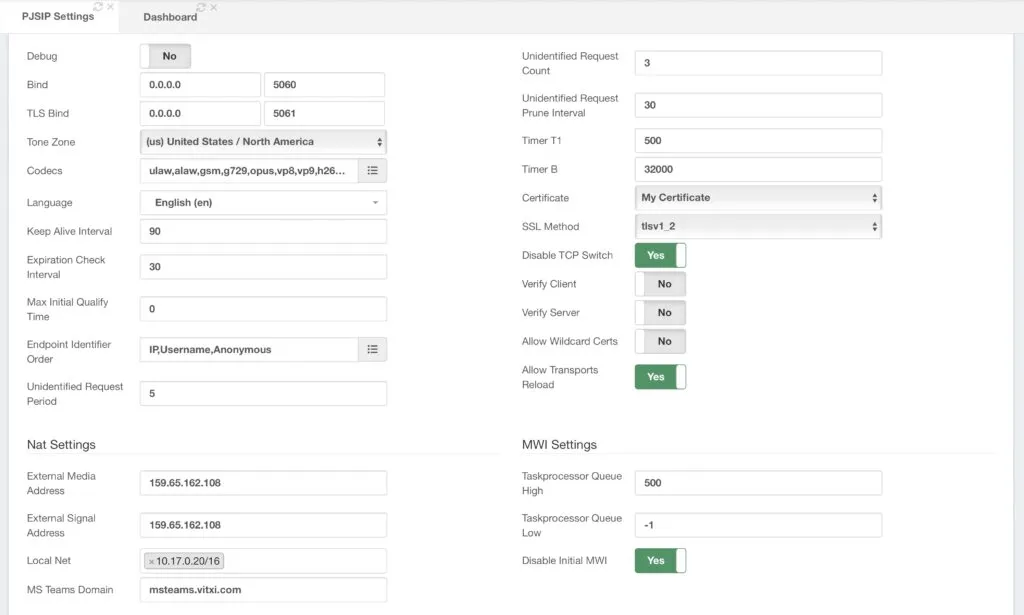Select the PJSIP Settings tab
The image size is (1024, 615).
[x=57, y=16]
